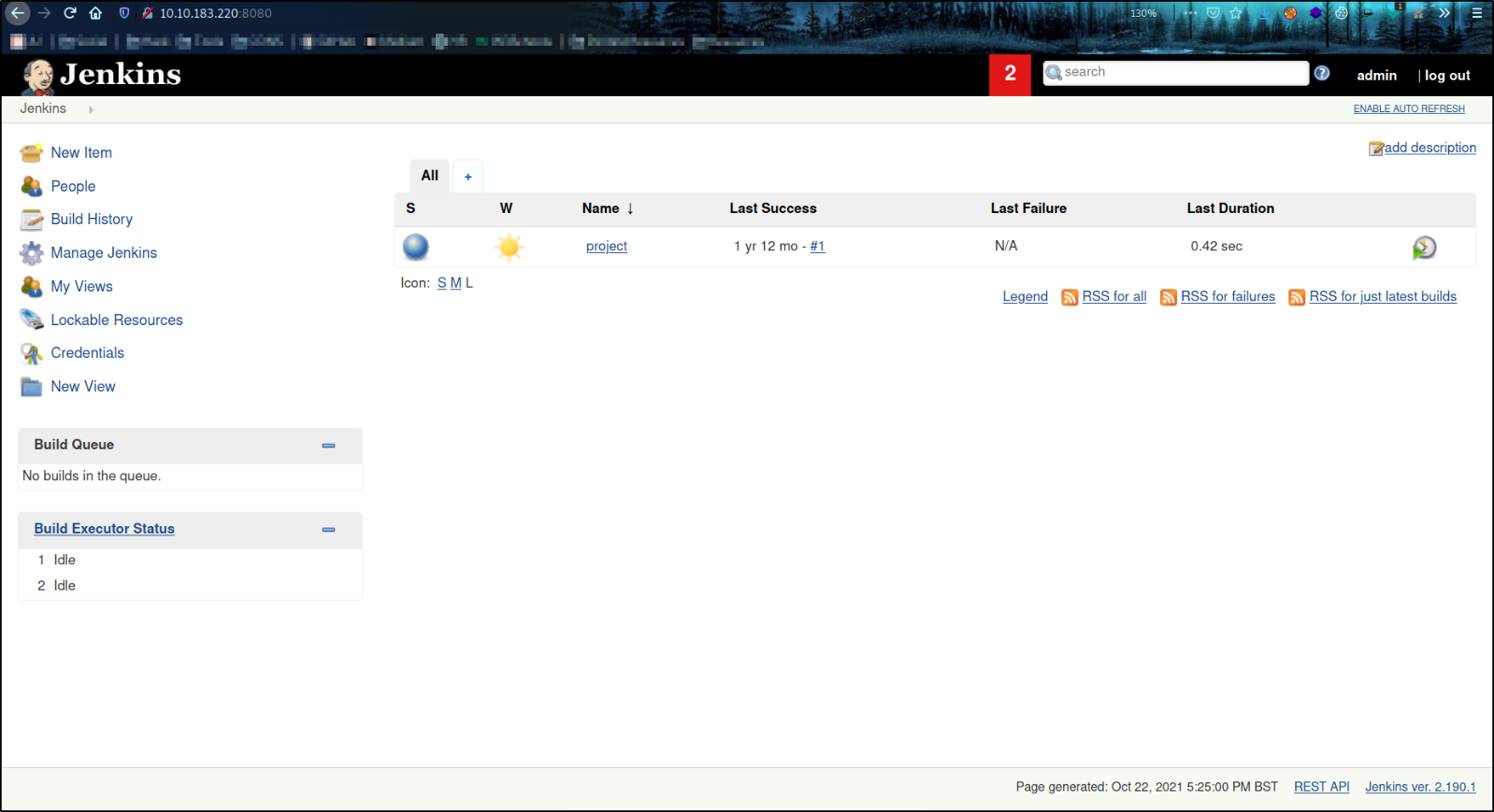Viewport: 1494px width, 812px height.
Task: Click the add description edit icon
Action: [x=1376, y=149]
